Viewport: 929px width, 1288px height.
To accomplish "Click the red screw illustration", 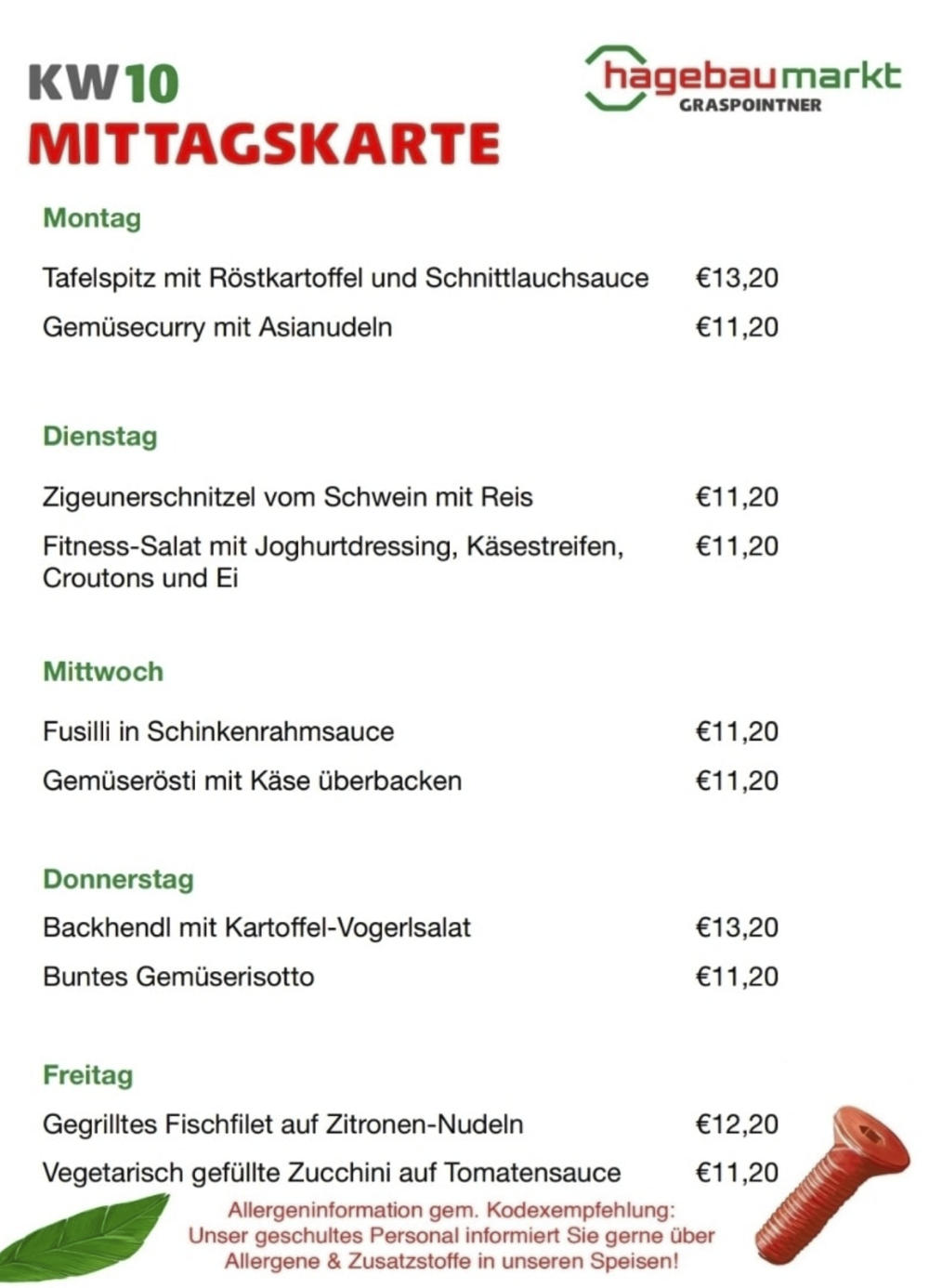I will [828, 1185].
